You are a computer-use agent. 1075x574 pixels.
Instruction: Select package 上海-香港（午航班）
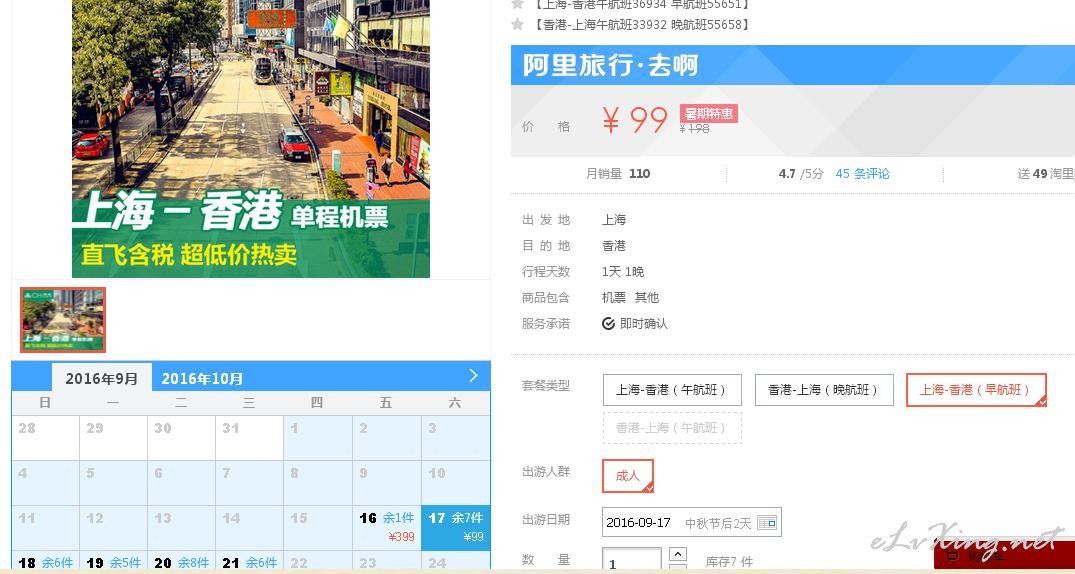point(673,390)
